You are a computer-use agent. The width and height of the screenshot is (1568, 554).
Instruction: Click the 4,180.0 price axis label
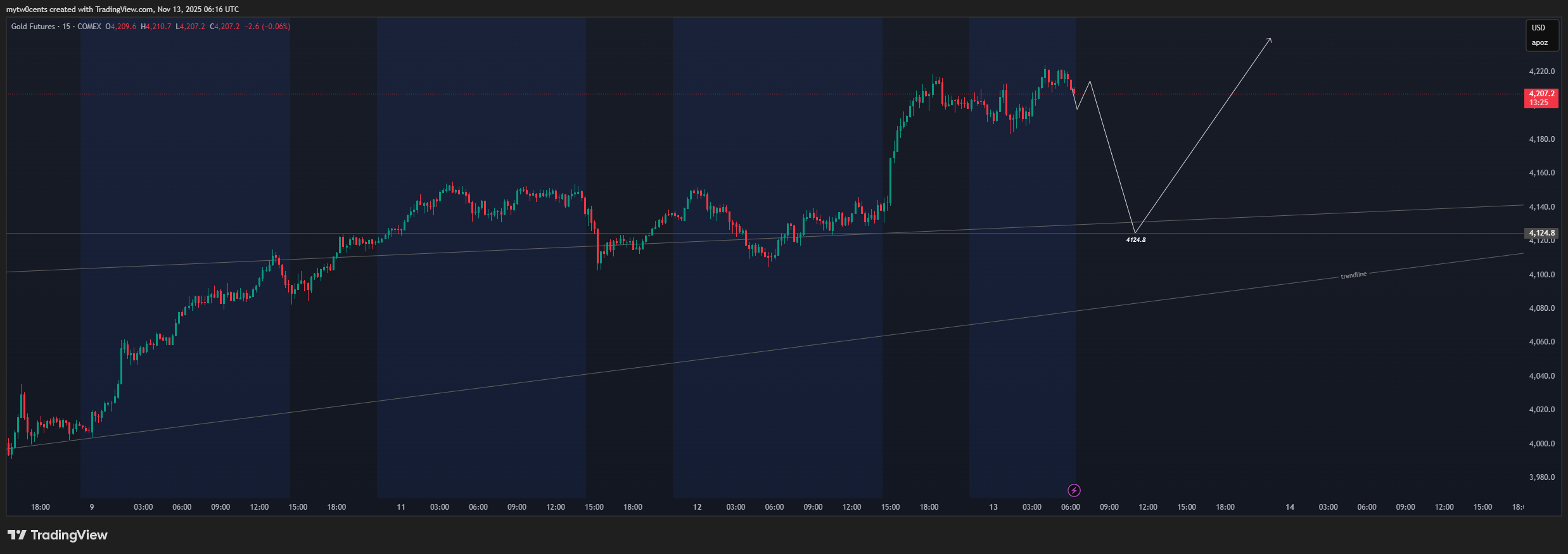[x=1541, y=139]
